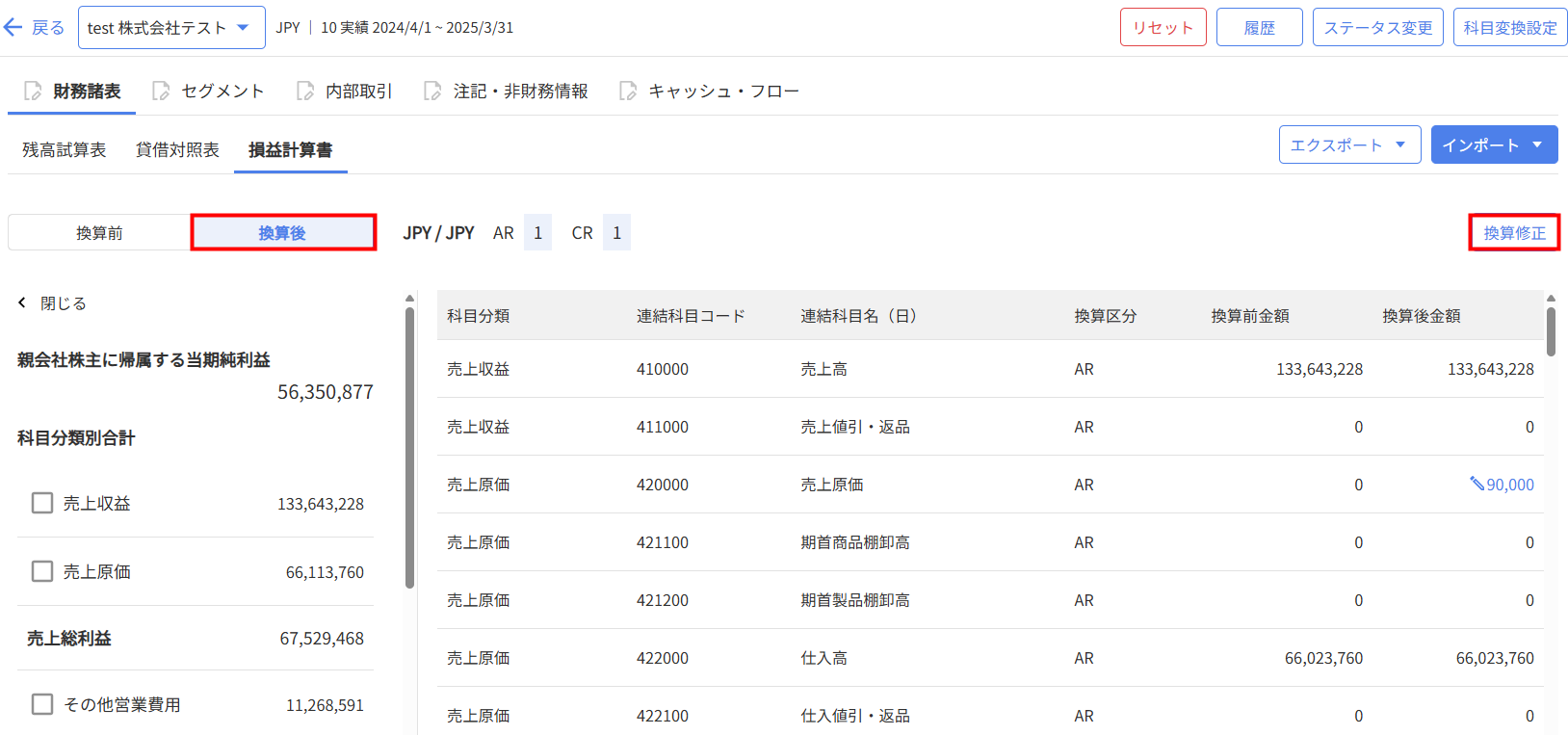Switch to the 貸借対照表 tab
This screenshot has height=735, width=1568.
point(177,150)
